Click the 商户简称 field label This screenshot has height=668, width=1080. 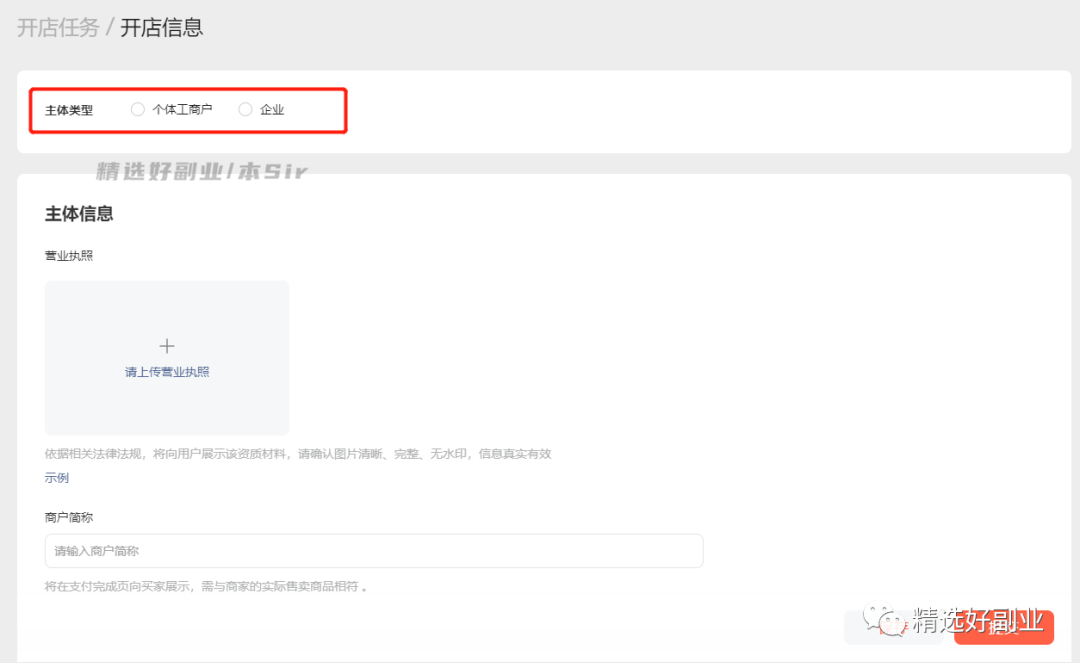tap(69, 518)
